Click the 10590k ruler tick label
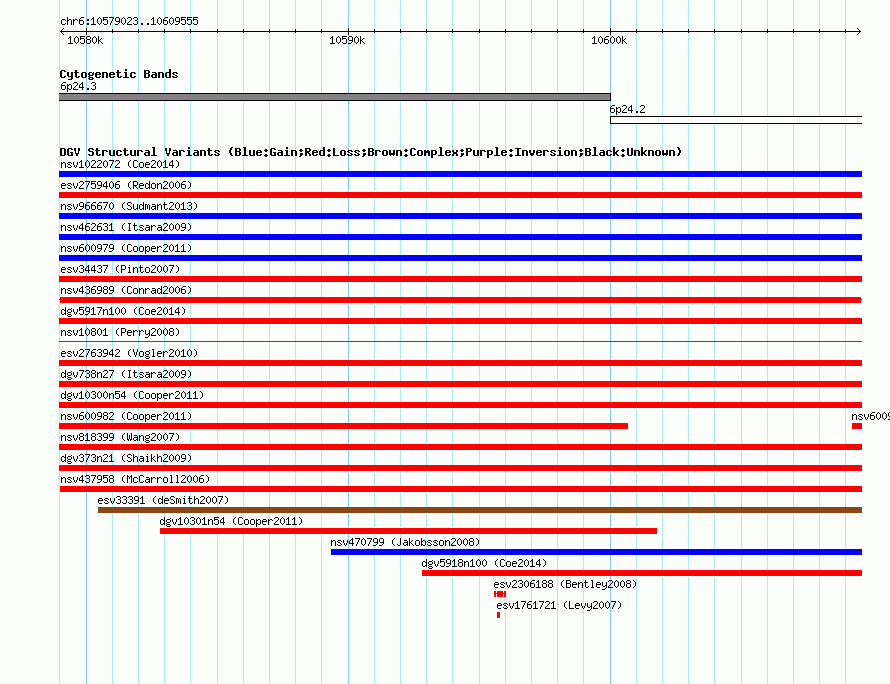This screenshot has height=684, width=890. coord(347,40)
